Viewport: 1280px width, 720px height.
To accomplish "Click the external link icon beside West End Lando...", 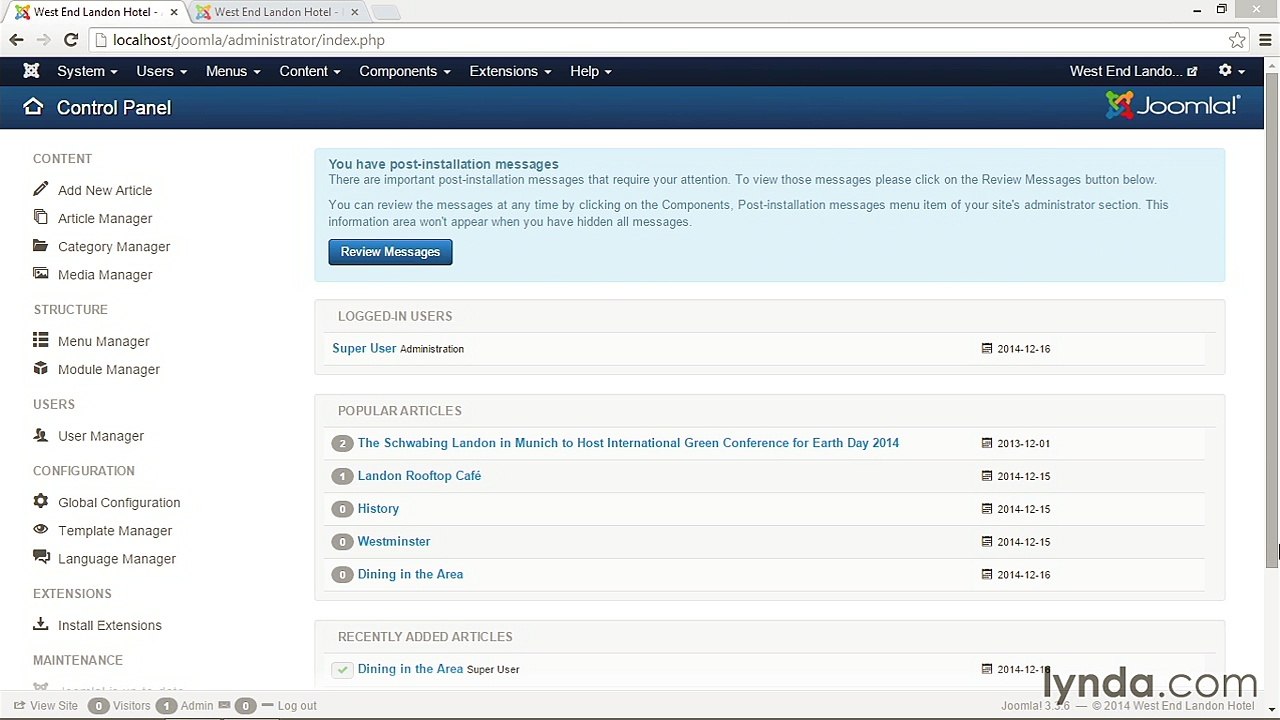I will [1192, 72].
